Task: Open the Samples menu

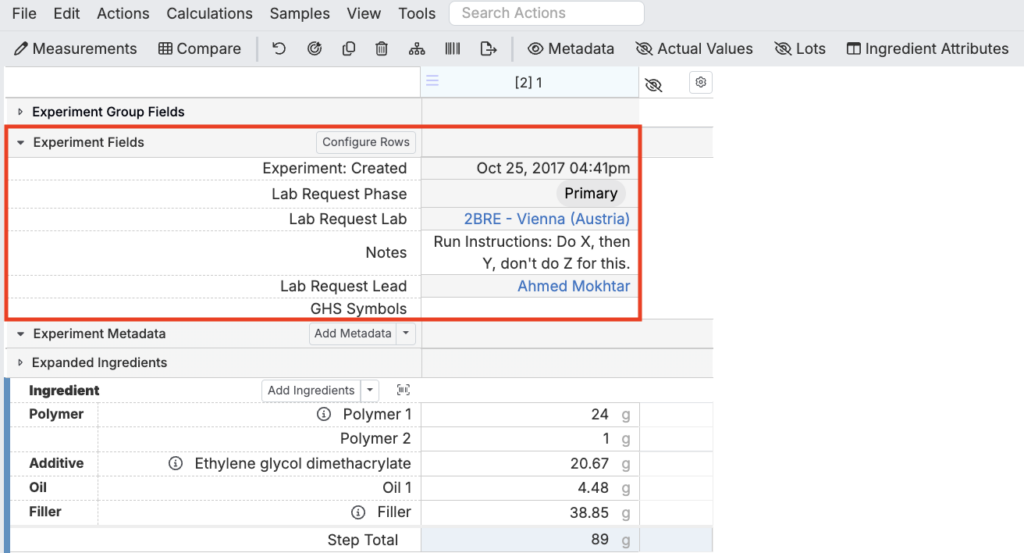Action: [x=300, y=14]
